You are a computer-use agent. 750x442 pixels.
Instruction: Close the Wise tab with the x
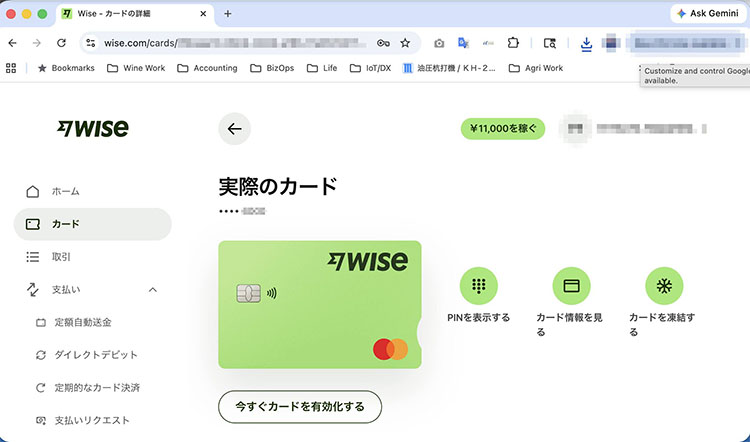[203, 14]
